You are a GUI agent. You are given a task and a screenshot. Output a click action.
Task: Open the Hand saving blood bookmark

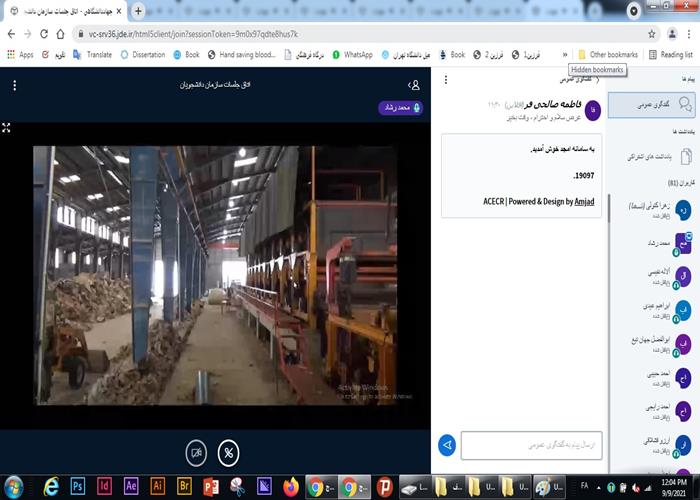pos(241,54)
